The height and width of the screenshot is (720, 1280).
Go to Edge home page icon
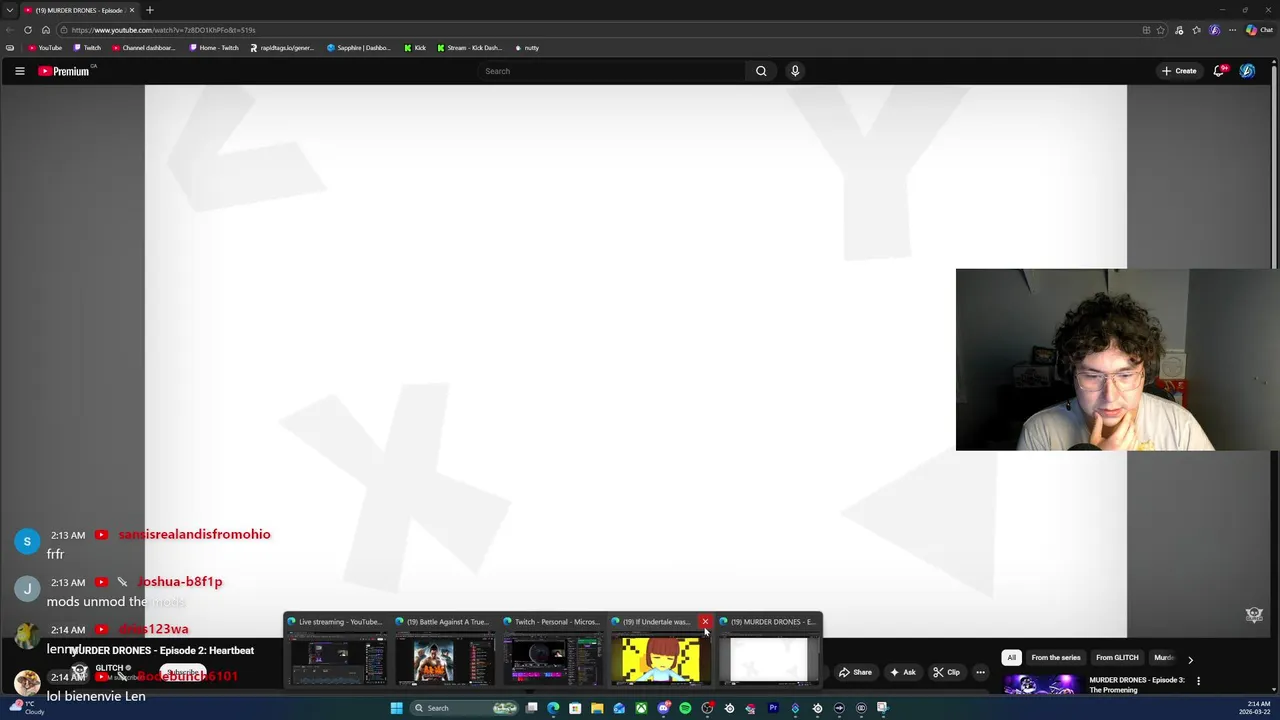pos(45,30)
